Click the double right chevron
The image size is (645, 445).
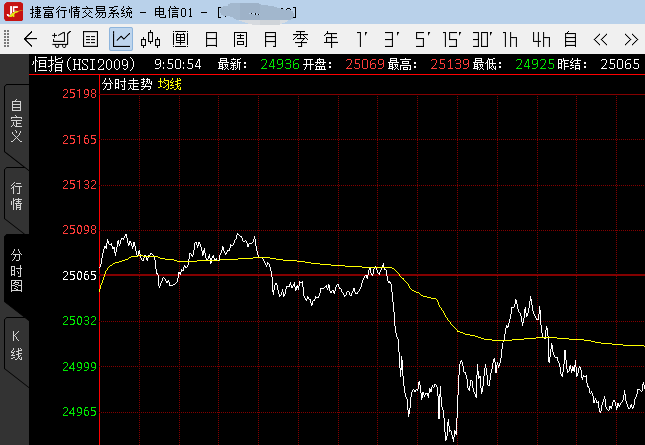(x=630, y=40)
